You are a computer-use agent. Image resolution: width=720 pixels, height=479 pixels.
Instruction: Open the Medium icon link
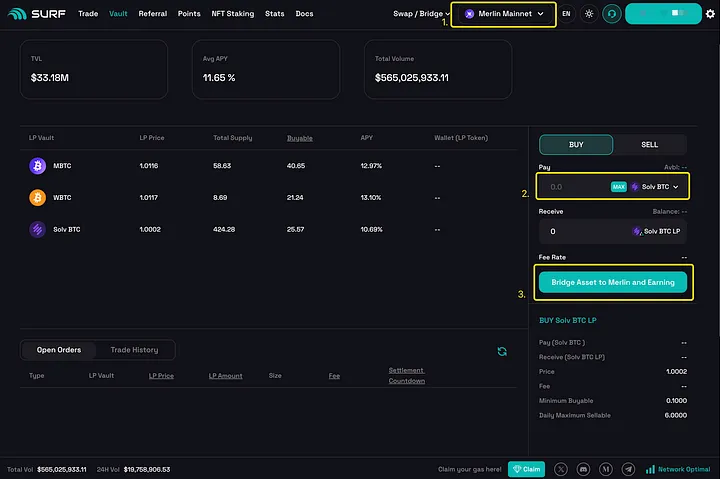point(605,468)
